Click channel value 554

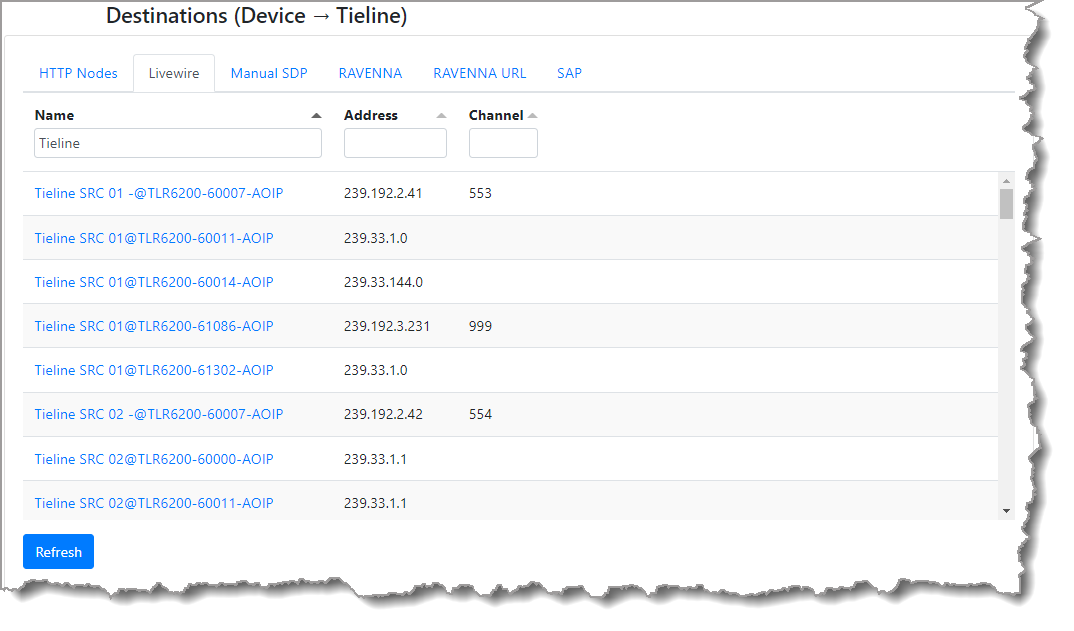click(480, 415)
